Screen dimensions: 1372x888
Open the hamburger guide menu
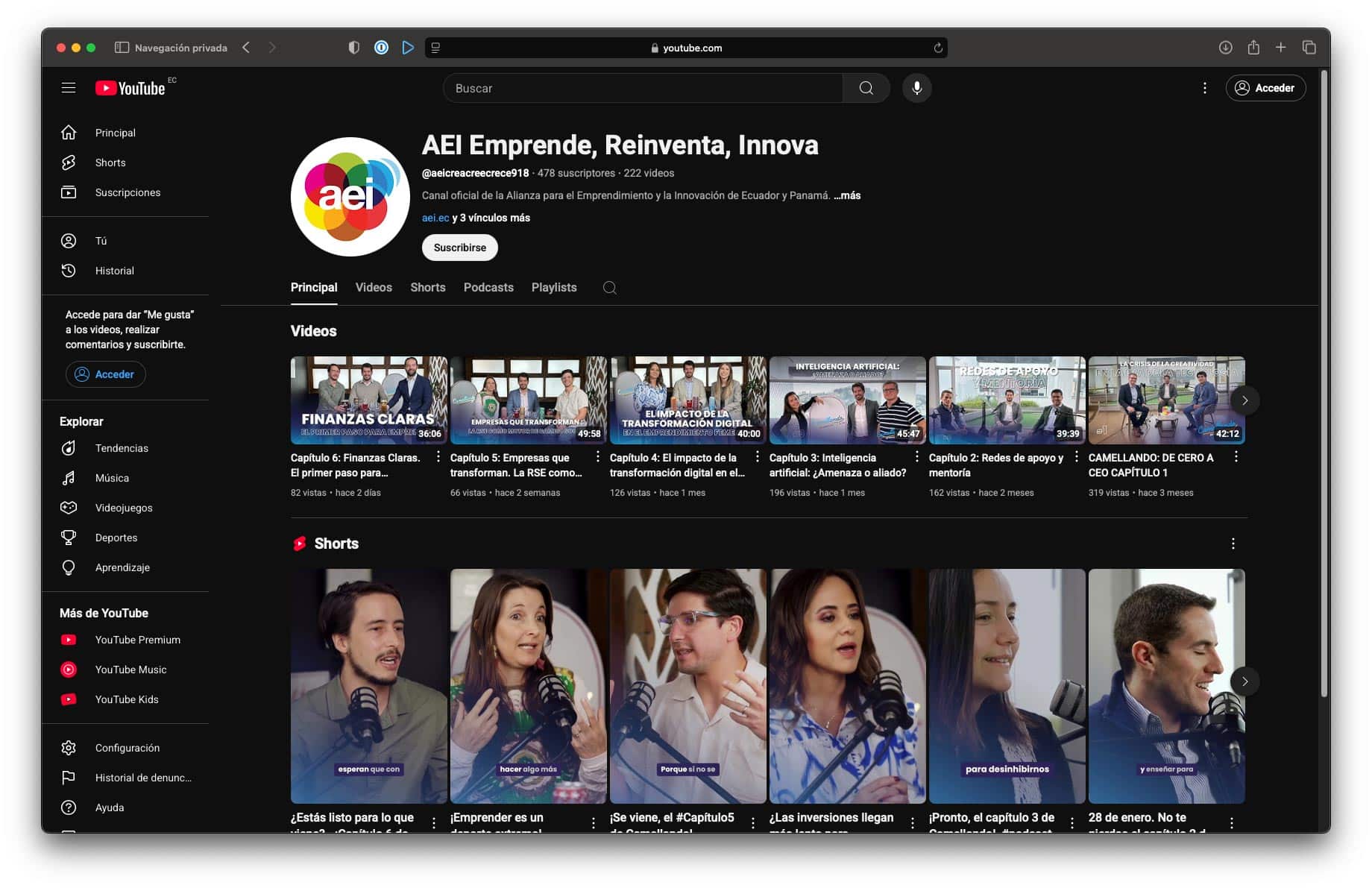(69, 88)
